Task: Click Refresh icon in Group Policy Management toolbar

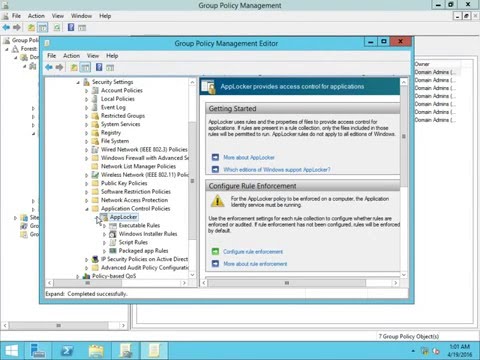Action: tap(57, 27)
